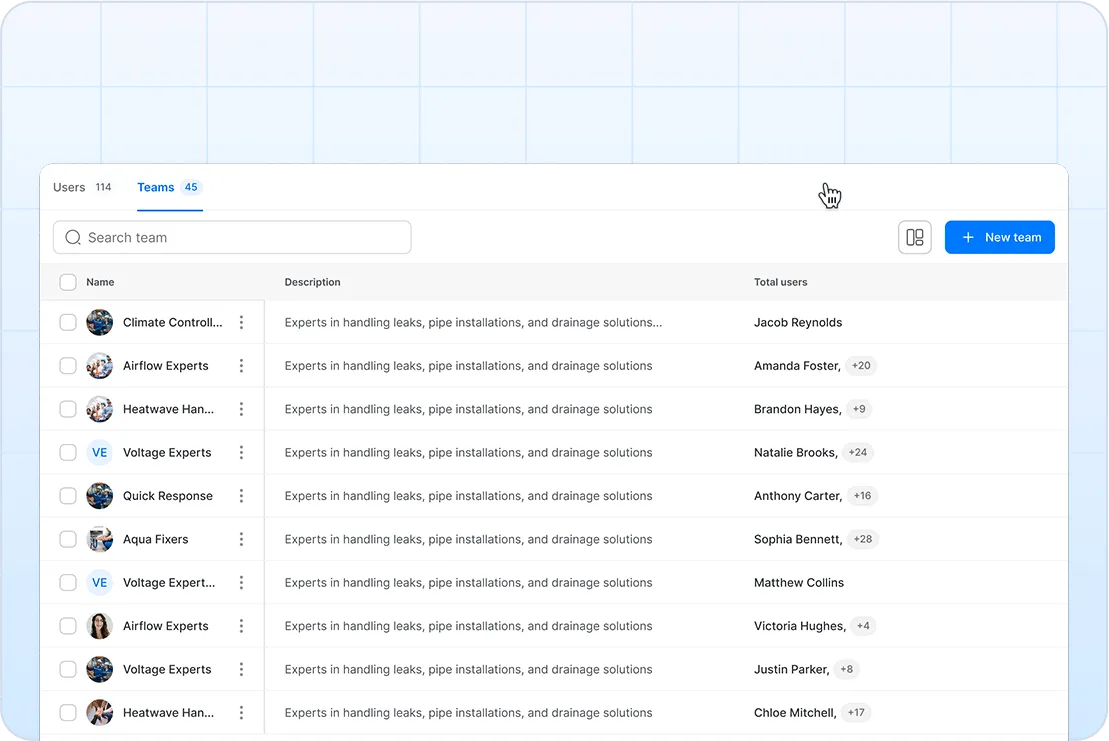
Task: Tick the Aqua Fixers checkbox
Action: pos(68,539)
